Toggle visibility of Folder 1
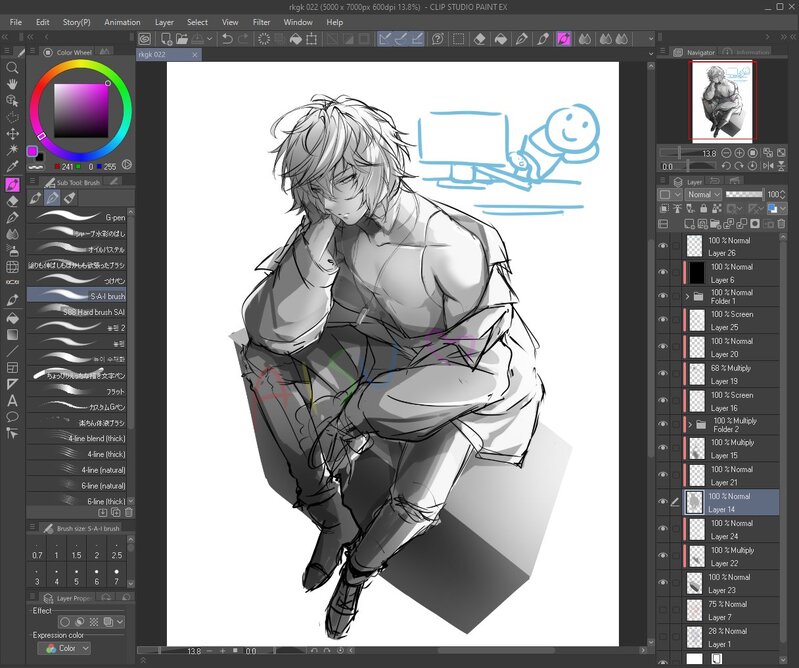 pos(663,296)
